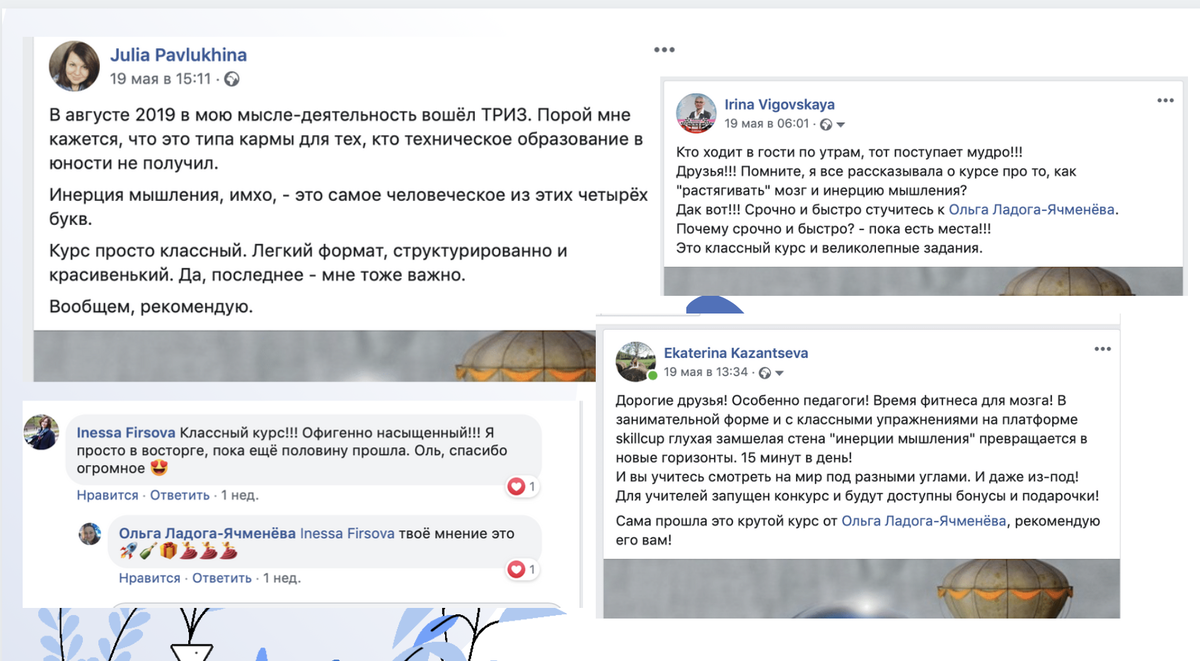Click the heart reaction on Inessa's comment
Viewport: 1200px width, 661px height.
[517, 487]
